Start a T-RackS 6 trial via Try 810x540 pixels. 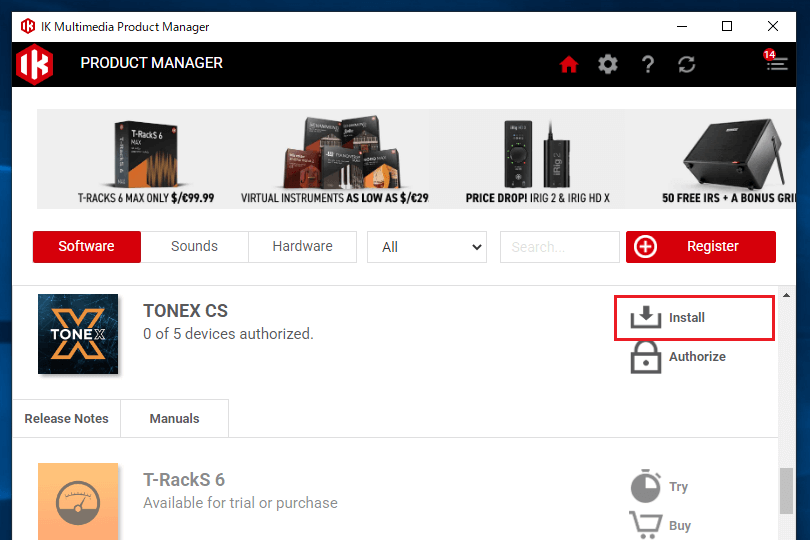coord(660,486)
